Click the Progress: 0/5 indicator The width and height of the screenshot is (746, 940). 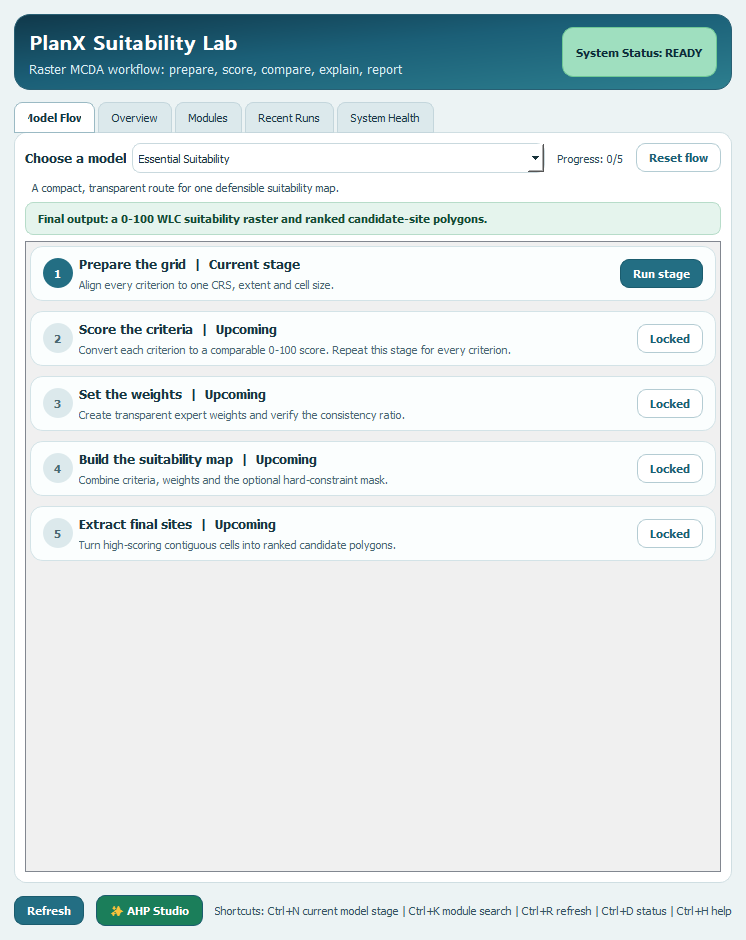pyautogui.click(x=589, y=159)
